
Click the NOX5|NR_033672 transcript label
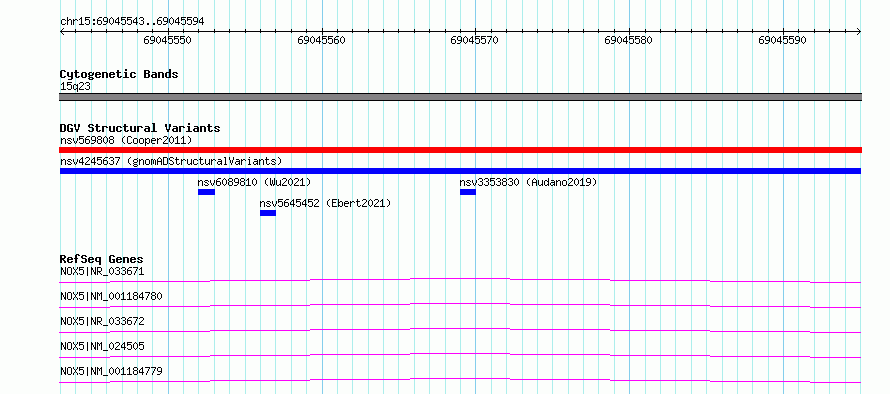pyautogui.click(x=102, y=321)
